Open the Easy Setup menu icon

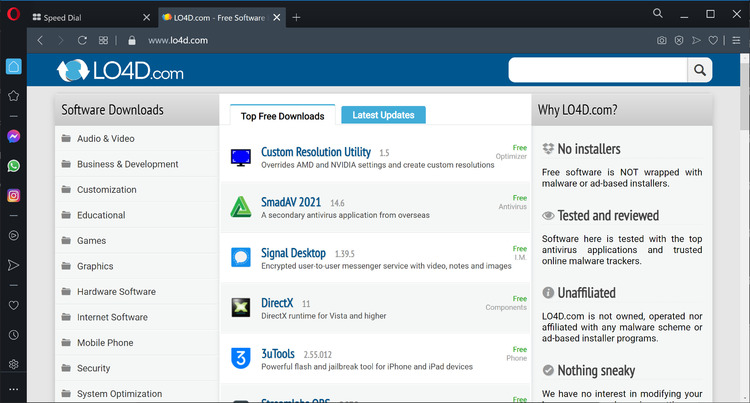(x=736, y=41)
